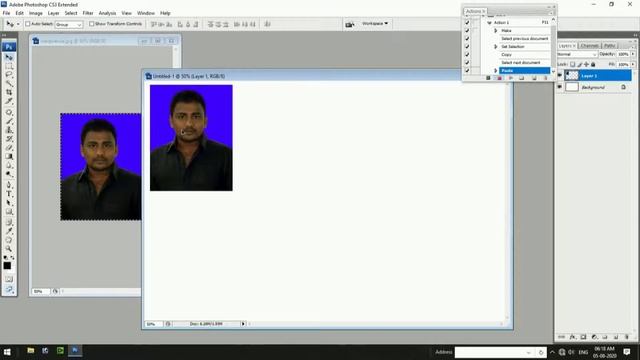Image resolution: width=640 pixels, height=360 pixels.
Task: Open the Auto-Select Group dropdown
Action: point(69,24)
